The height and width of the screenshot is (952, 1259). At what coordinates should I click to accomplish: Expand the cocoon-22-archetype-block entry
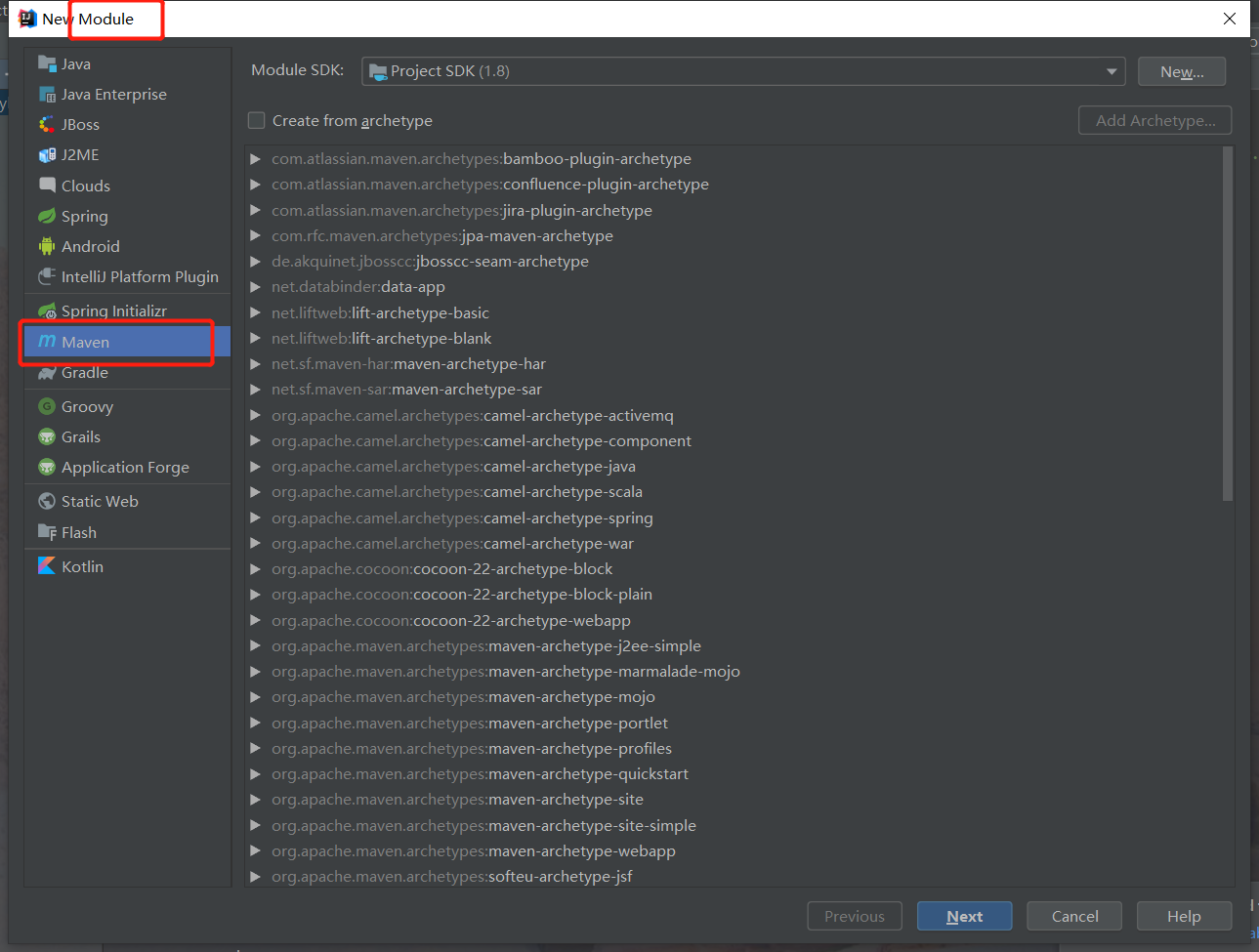pos(255,568)
